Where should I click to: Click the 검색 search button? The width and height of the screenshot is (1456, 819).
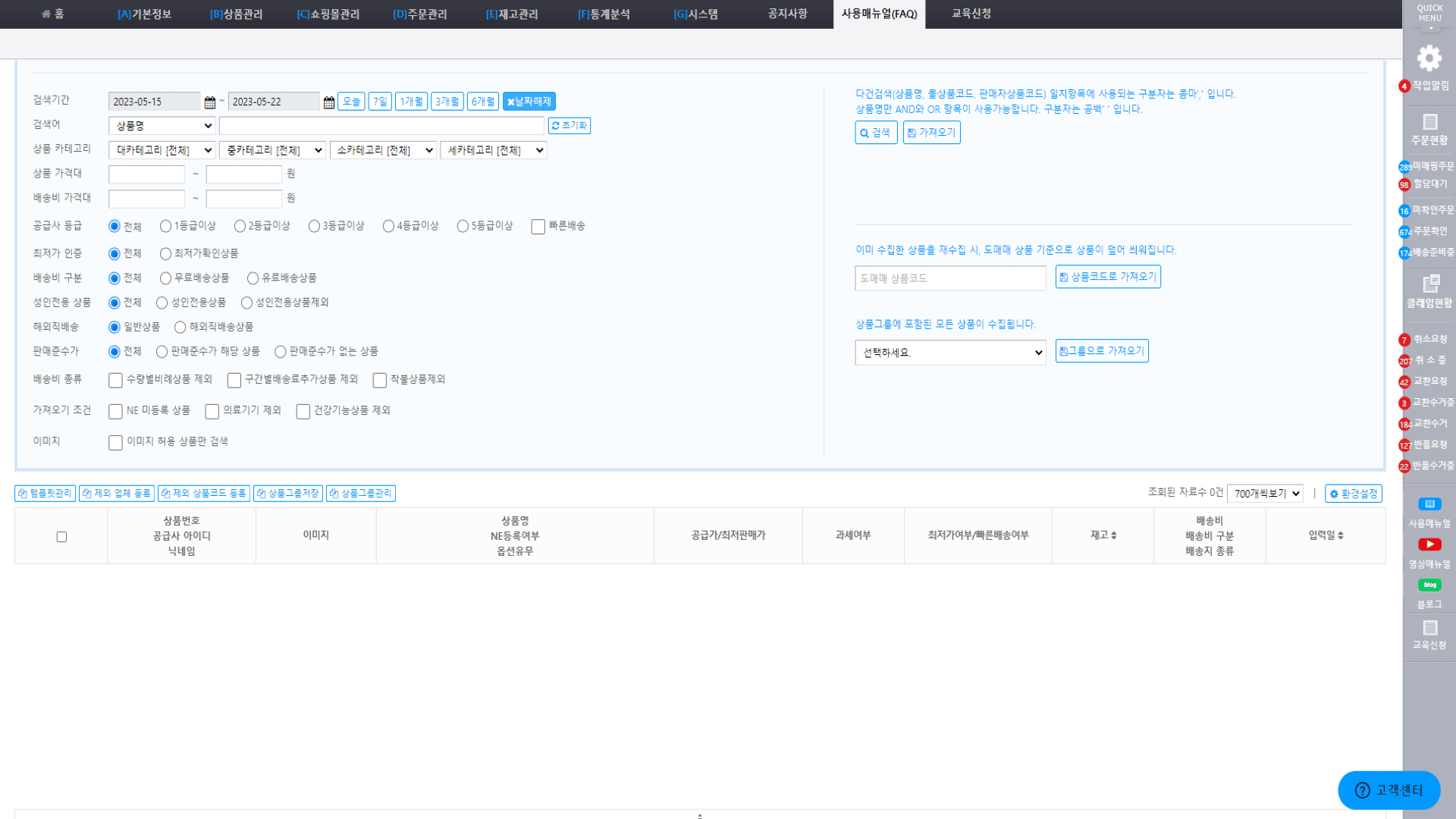pyautogui.click(x=876, y=133)
